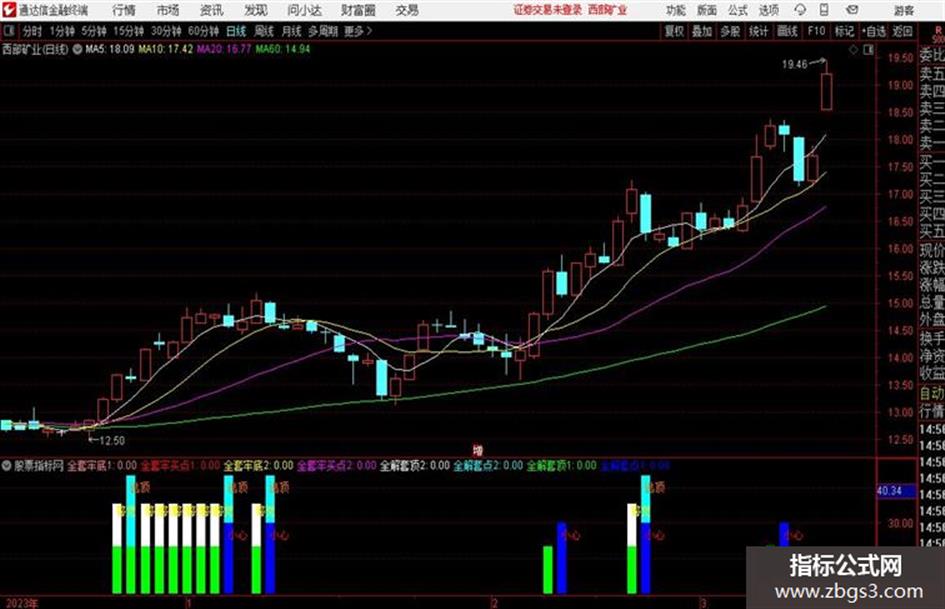Click the 统计 statistics toolbar button
945x609 pixels.
(x=758, y=31)
